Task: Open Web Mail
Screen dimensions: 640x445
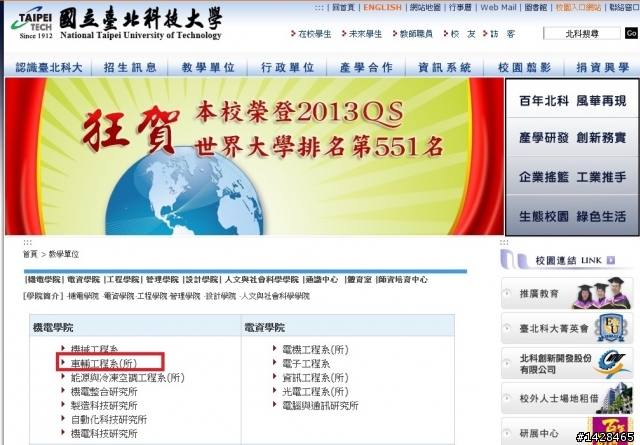Action: tap(498, 7)
